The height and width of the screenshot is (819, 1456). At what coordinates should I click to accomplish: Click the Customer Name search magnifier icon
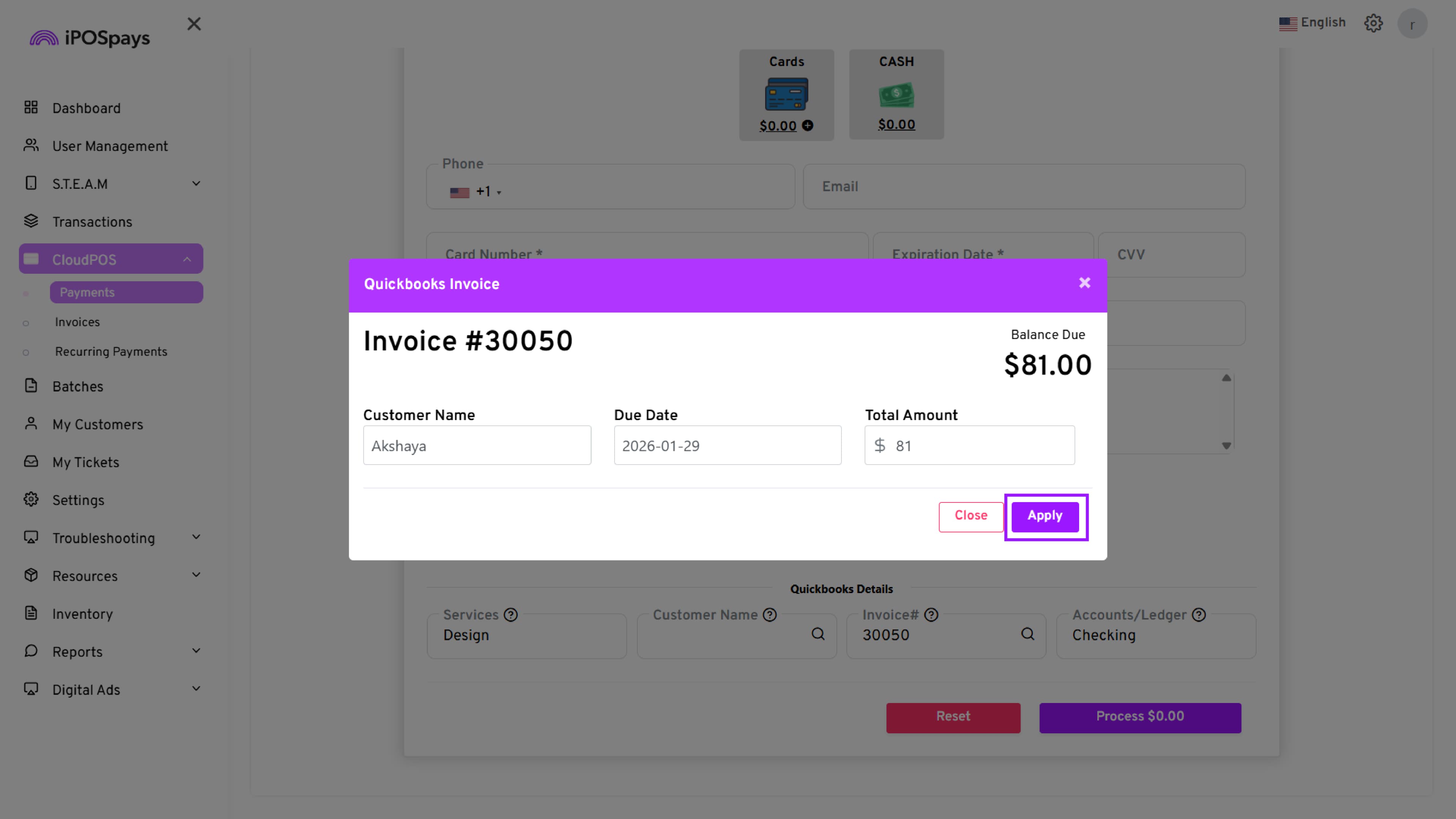pos(818,634)
